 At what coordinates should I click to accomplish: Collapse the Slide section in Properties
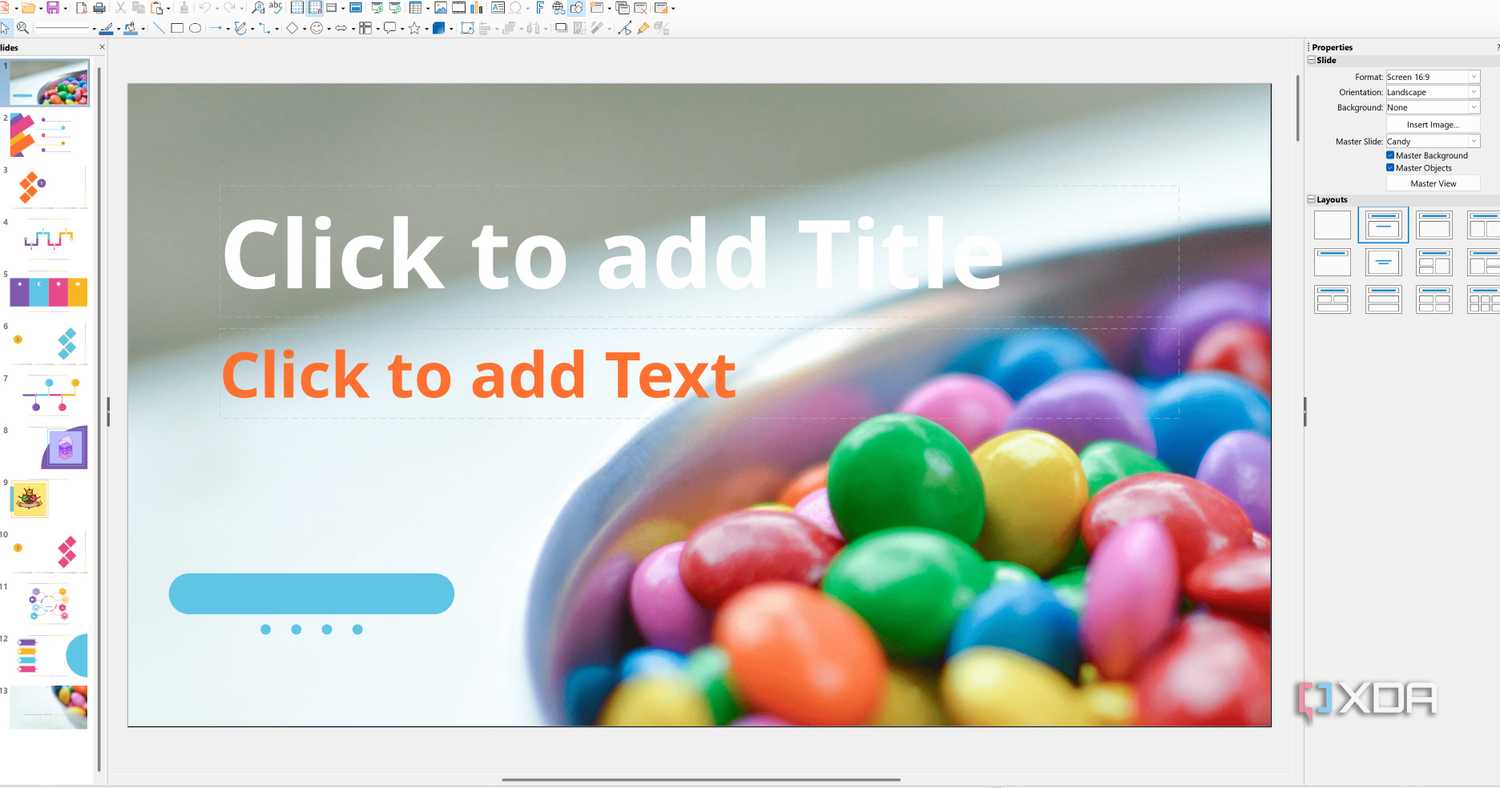(1312, 61)
